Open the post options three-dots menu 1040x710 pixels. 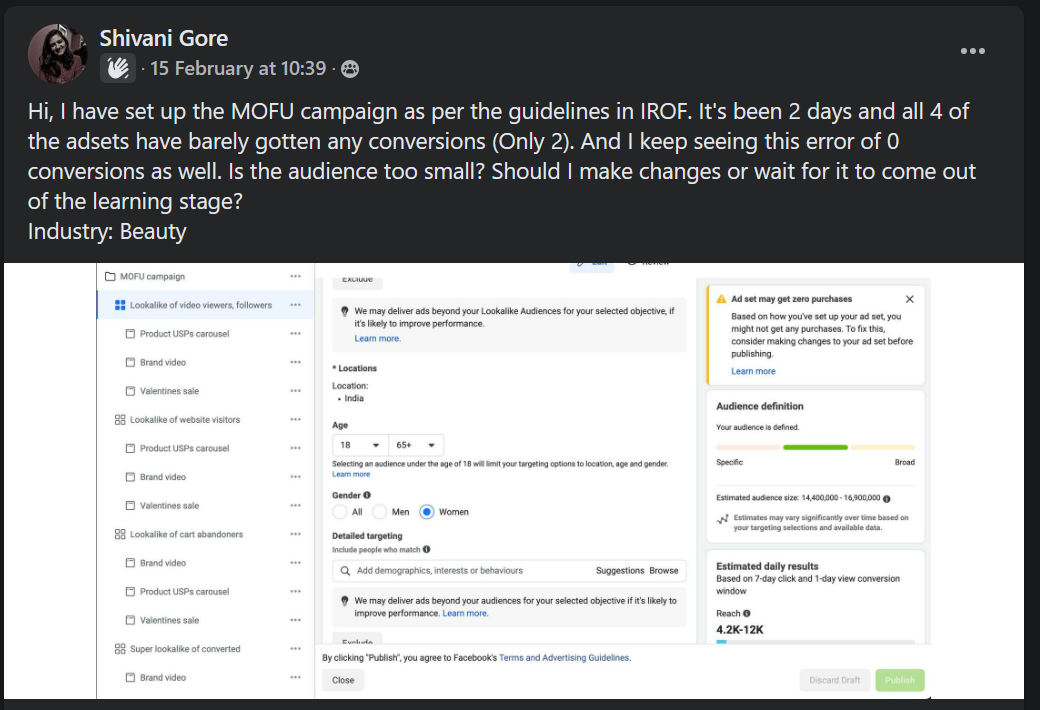tap(972, 51)
